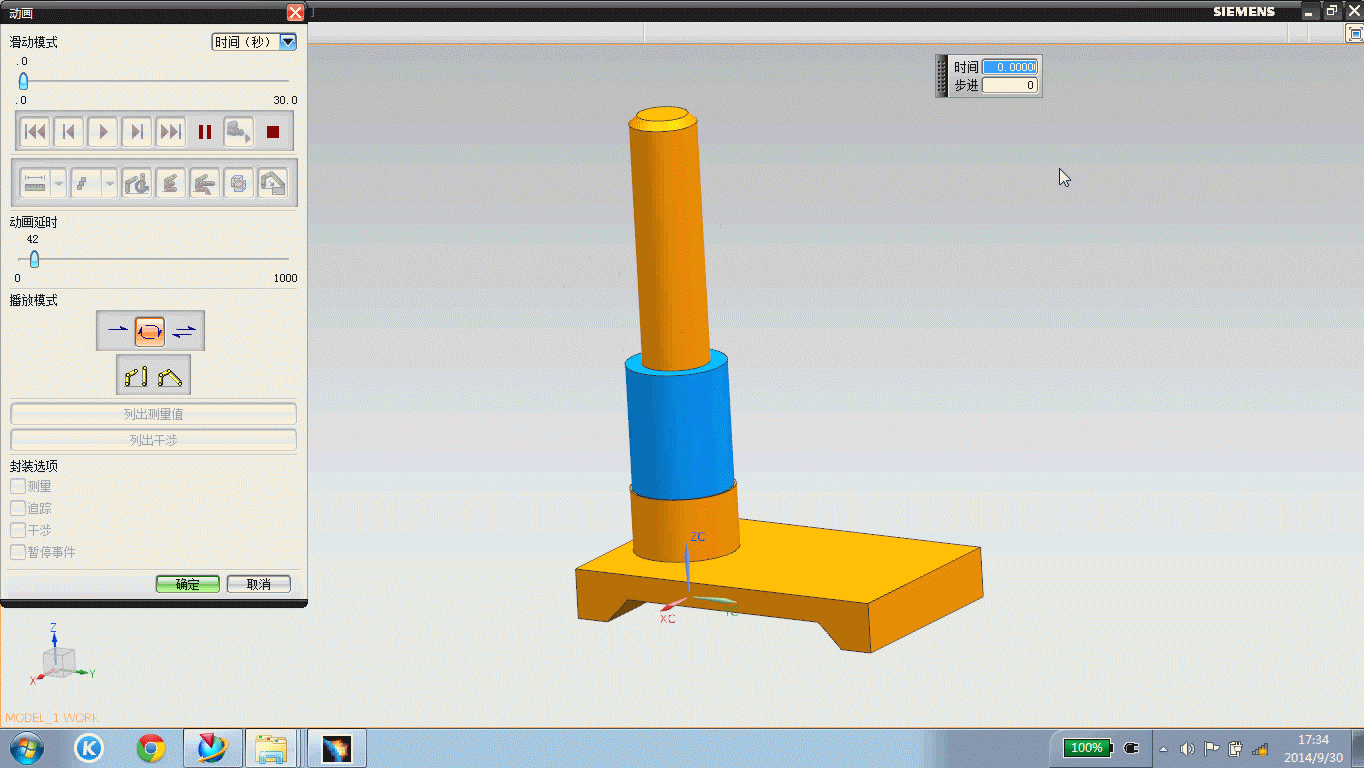Pause the animation playback
Viewport: 1366px width, 768px height.
205,131
